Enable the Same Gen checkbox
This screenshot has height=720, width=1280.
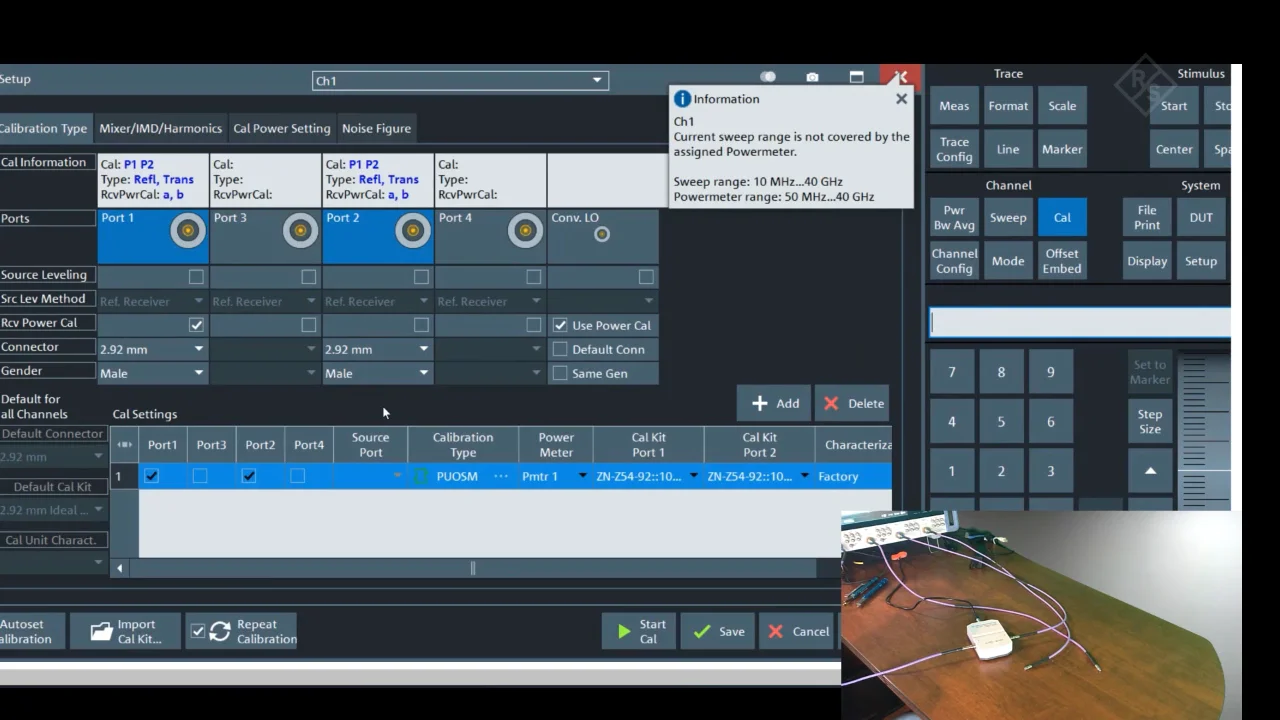pyautogui.click(x=560, y=373)
